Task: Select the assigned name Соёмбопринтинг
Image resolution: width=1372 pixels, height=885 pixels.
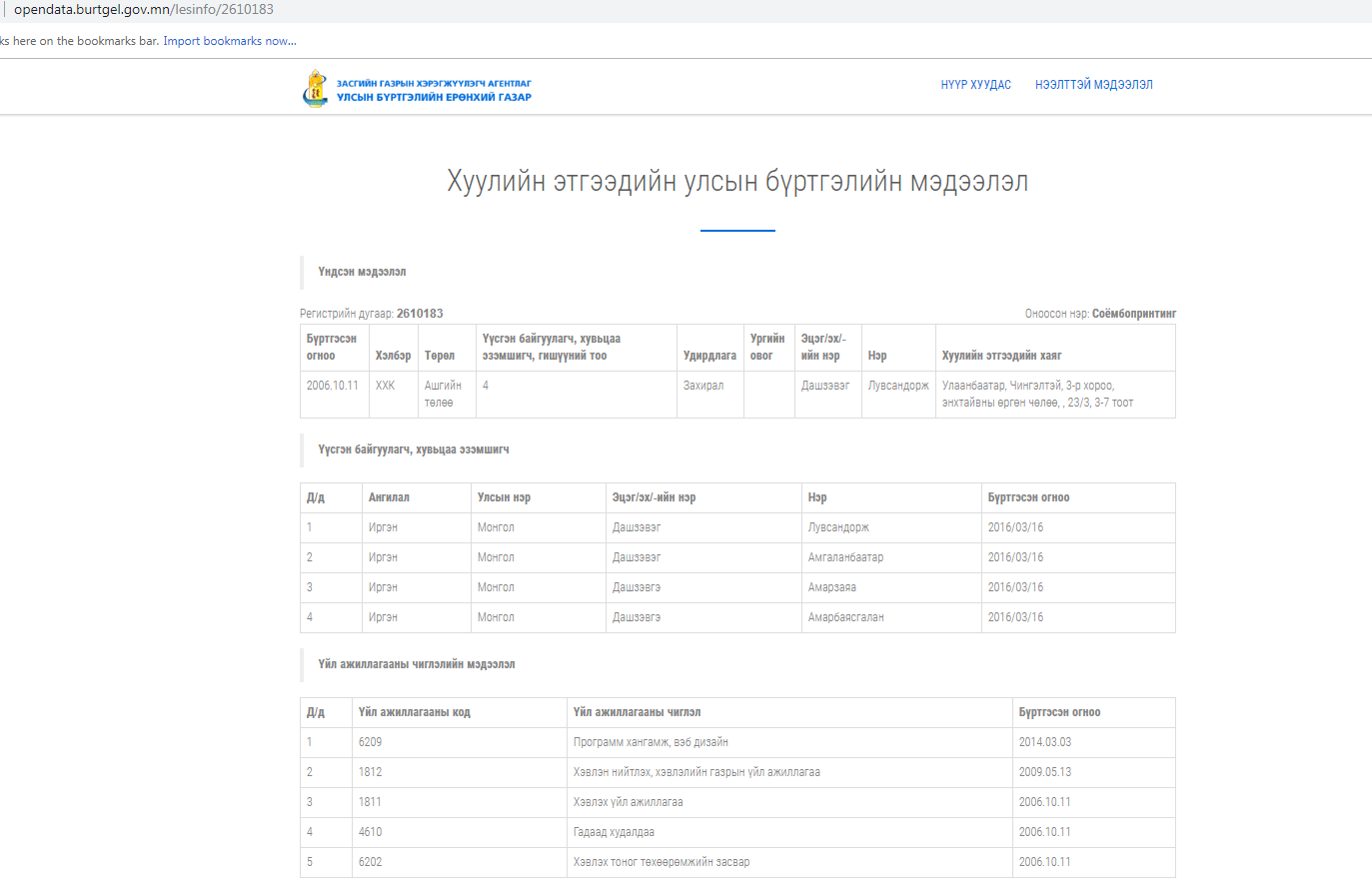Action: [x=1134, y=314]
